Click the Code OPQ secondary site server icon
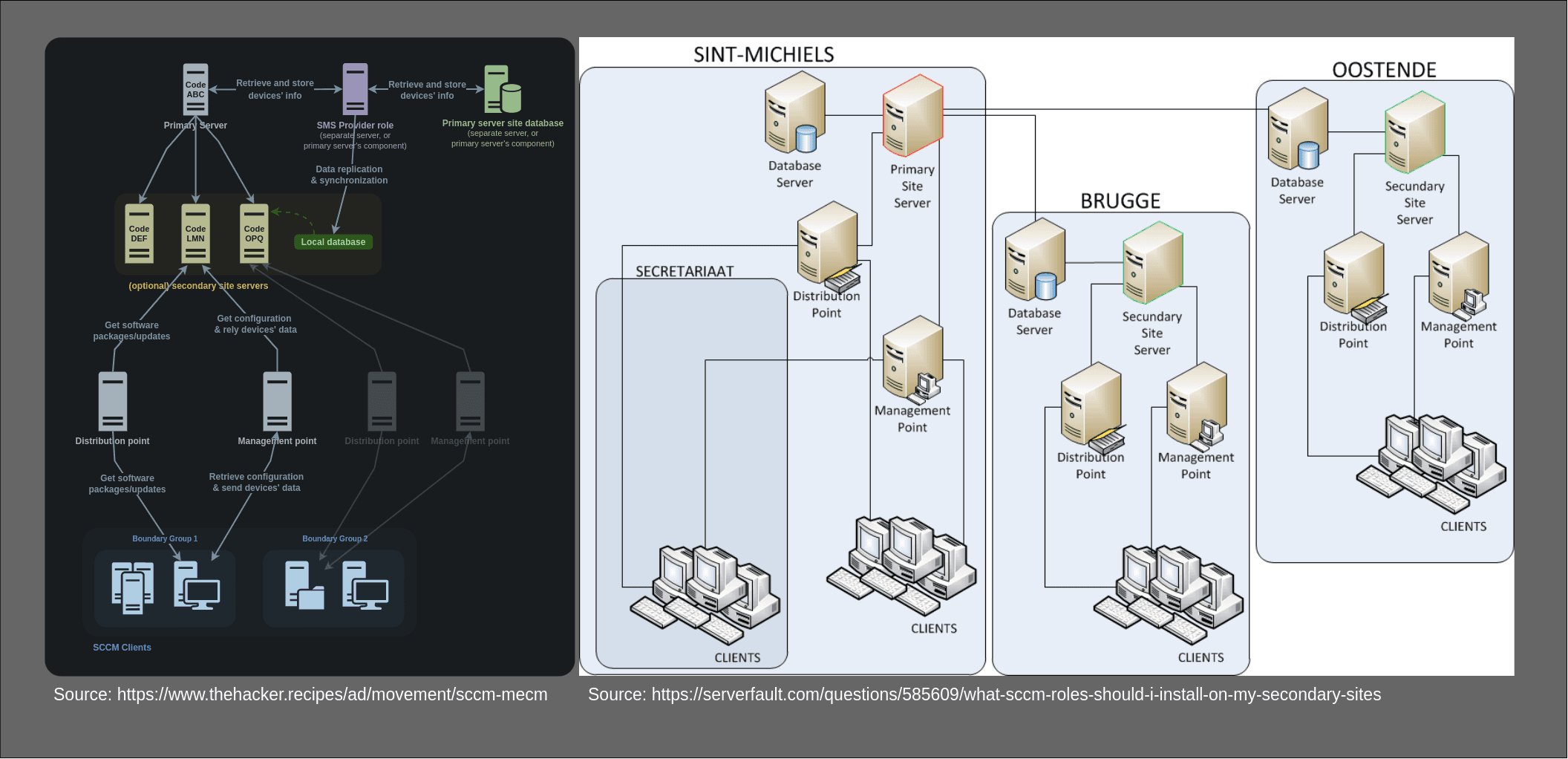Image resolution: width=1568 pixels, height=759 pixels. click(253, 235)
